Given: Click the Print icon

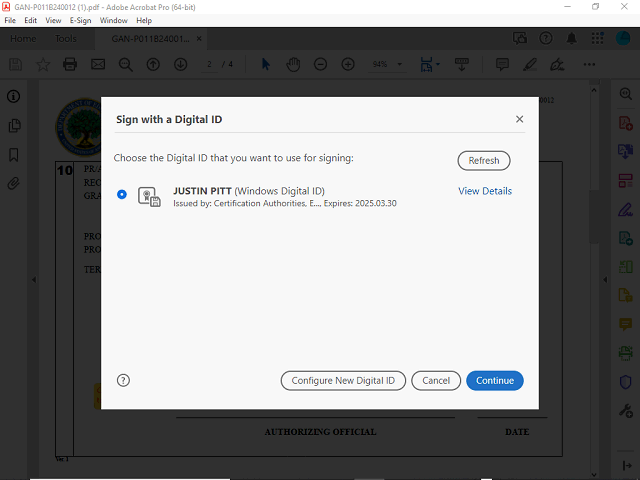Looking at the screenshot, I should click(70, 64).
